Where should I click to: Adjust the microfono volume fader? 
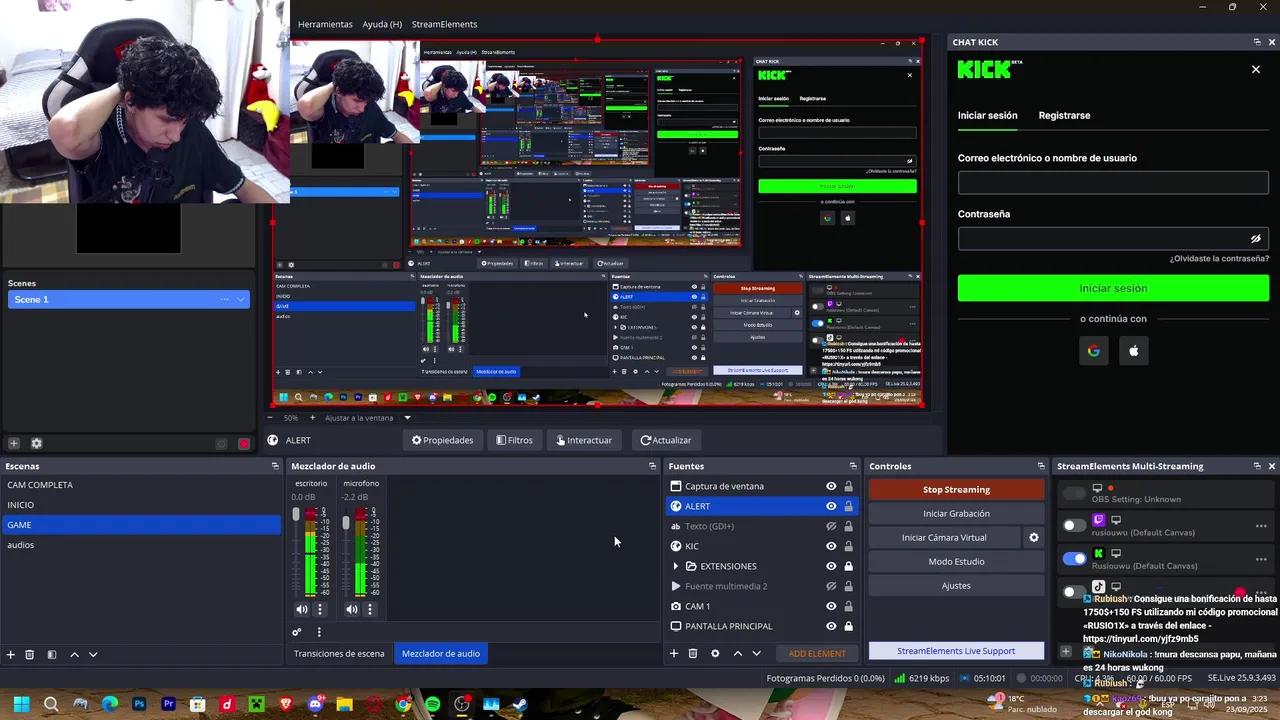click(x=346, y=521)
